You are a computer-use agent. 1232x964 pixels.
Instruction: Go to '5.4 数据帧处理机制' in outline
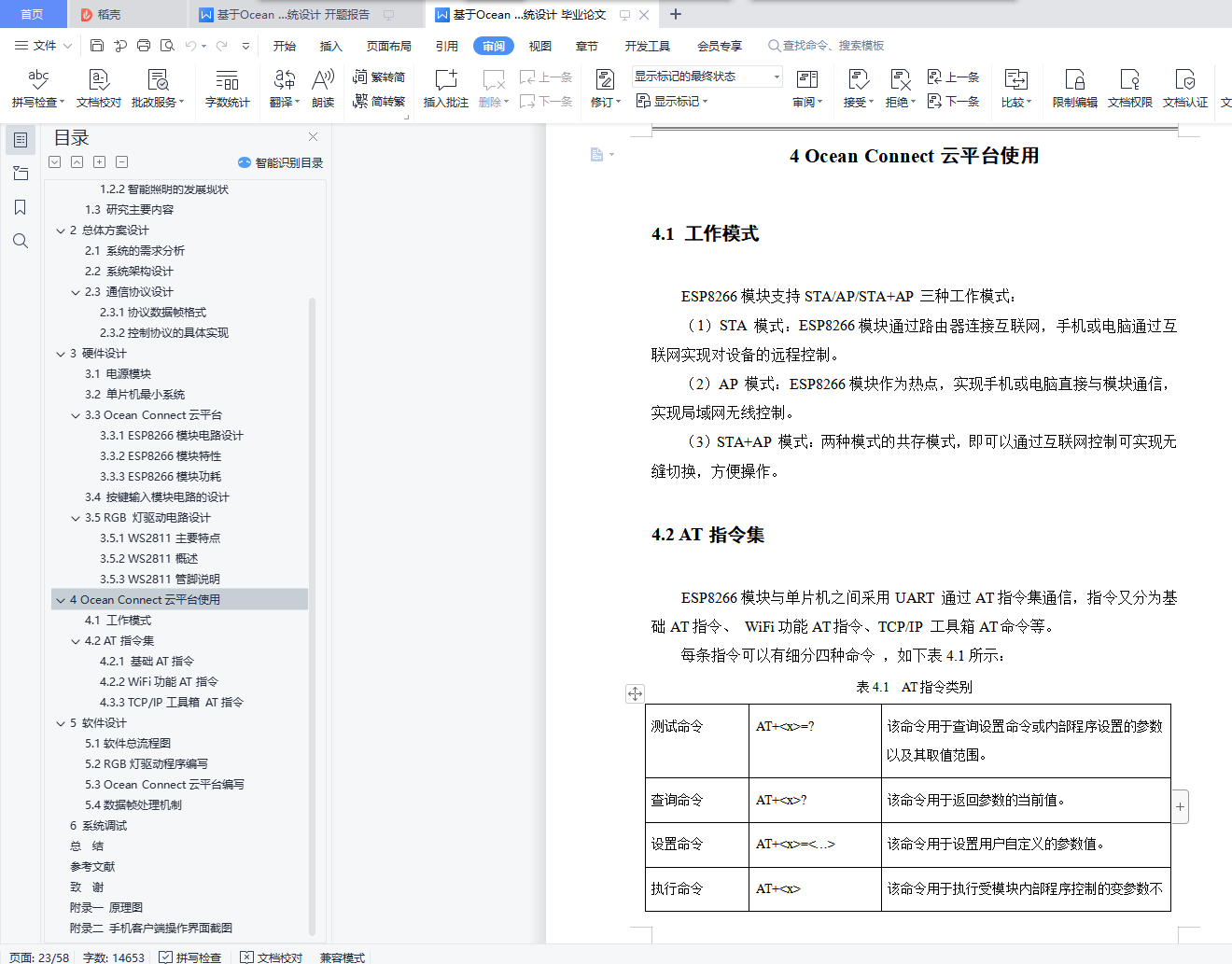[133, 805]
